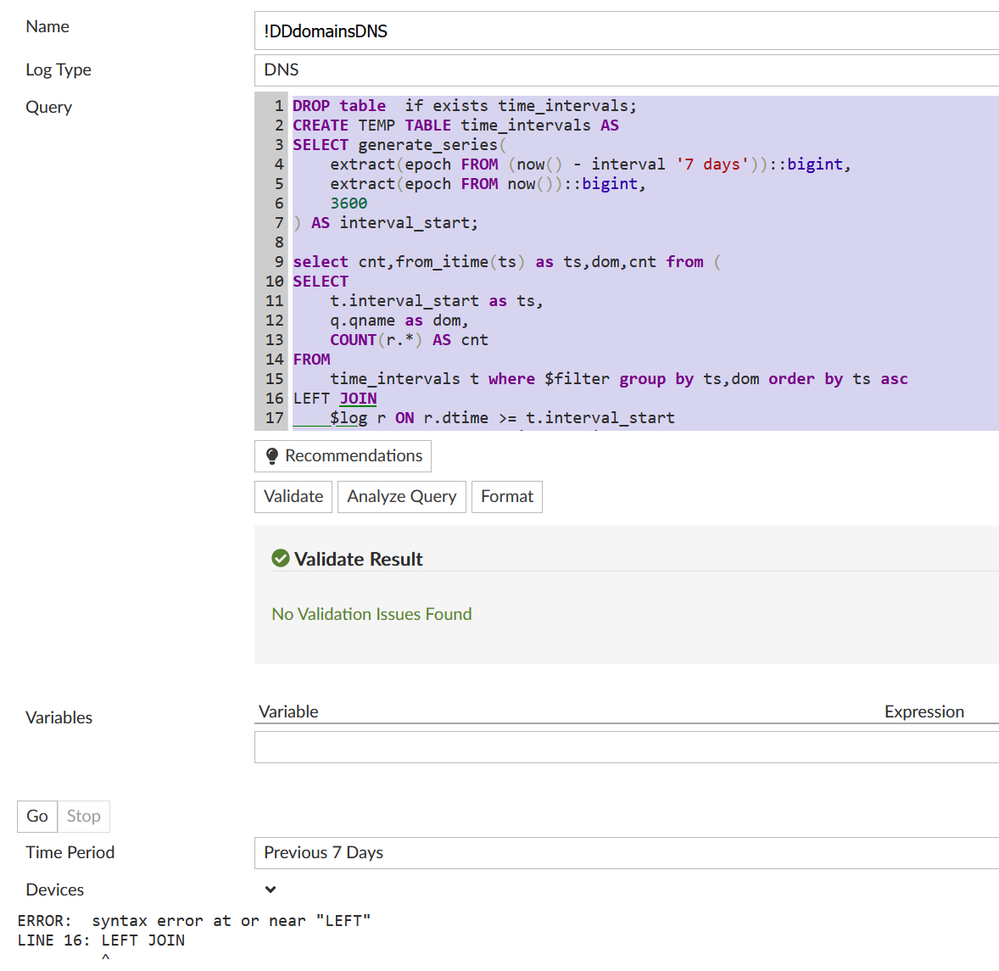This screenshot has height=971, width=999.
Task: Run Analyze Query on the SQL
Action: pyautogui.click(x=401, y=496)
